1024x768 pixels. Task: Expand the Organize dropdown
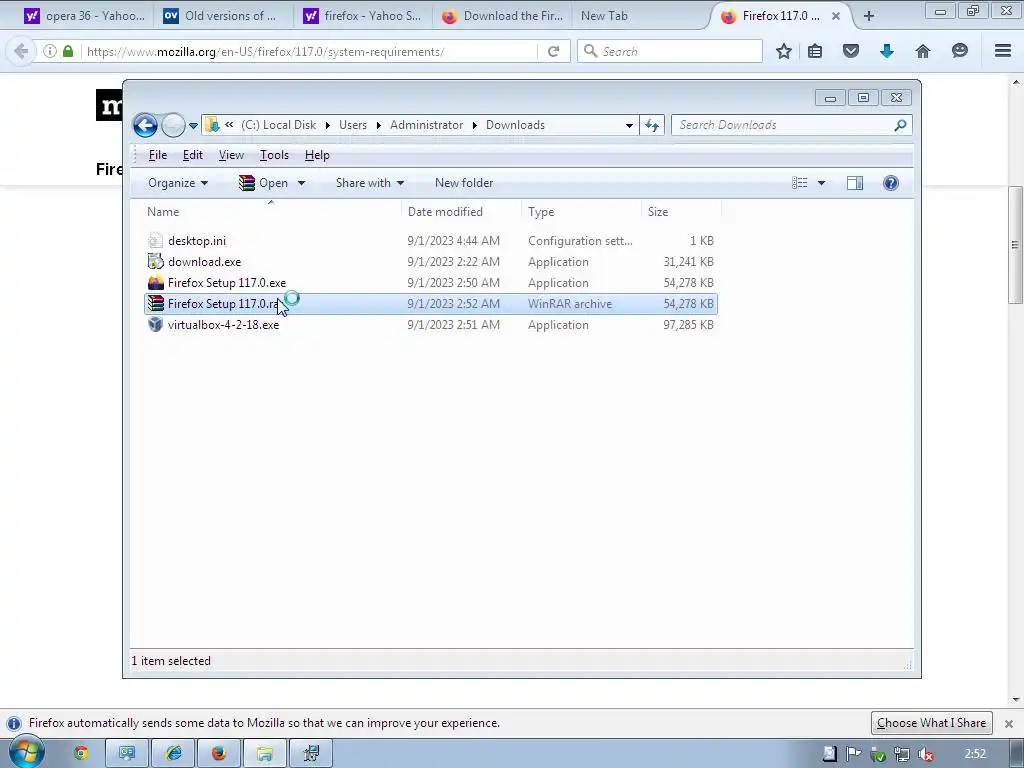178,183
